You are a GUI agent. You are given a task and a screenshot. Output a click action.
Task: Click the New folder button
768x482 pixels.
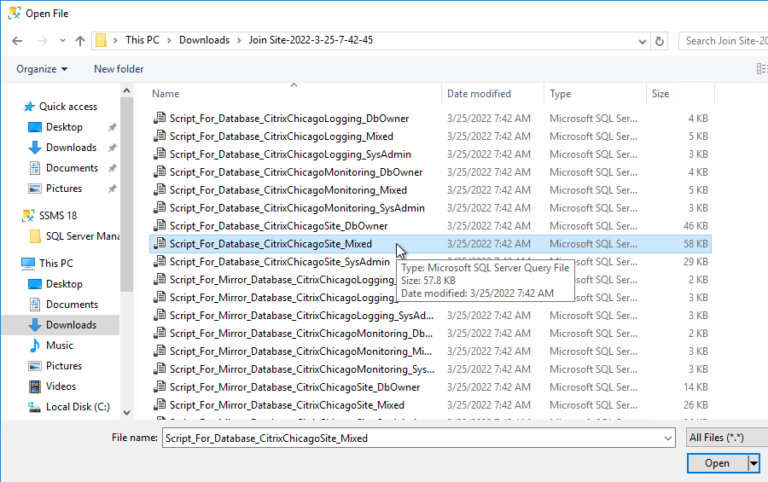click(118, 69)
